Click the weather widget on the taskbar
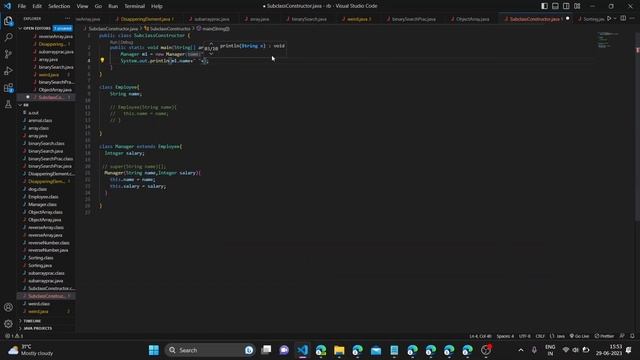 tap(31, 350)
